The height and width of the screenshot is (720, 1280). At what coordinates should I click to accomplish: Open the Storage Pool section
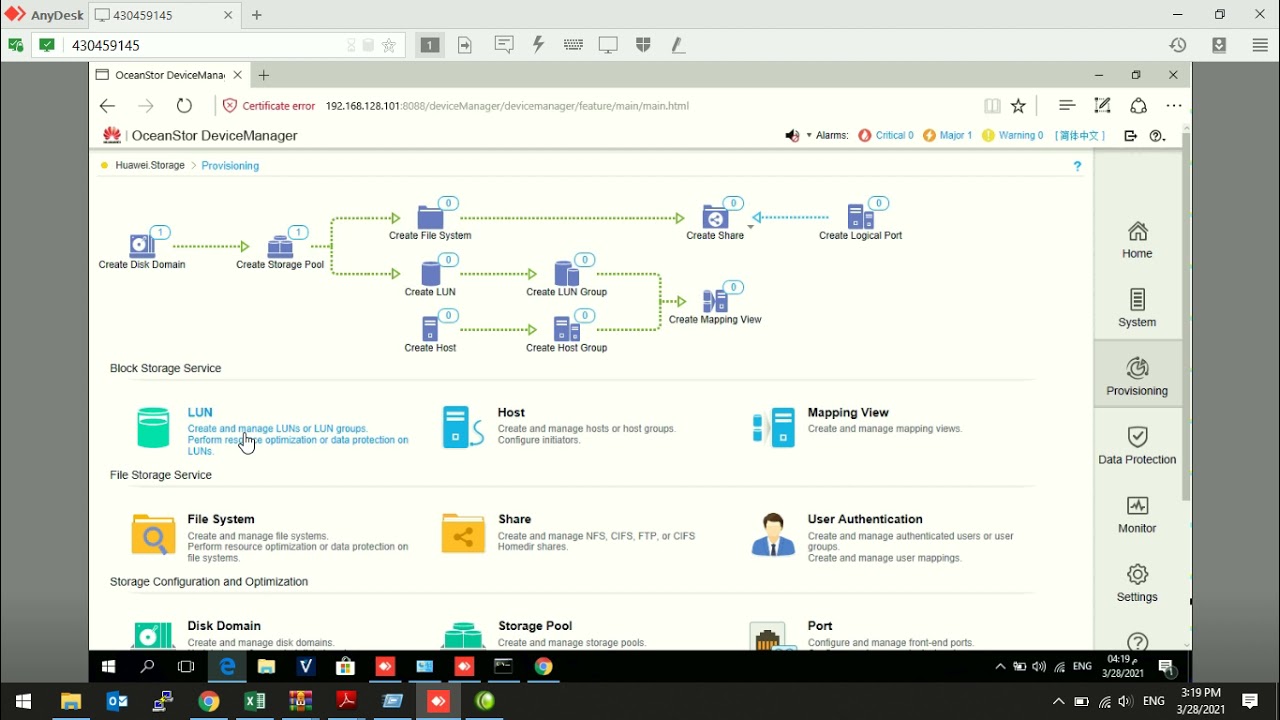(x=535, y=626)
